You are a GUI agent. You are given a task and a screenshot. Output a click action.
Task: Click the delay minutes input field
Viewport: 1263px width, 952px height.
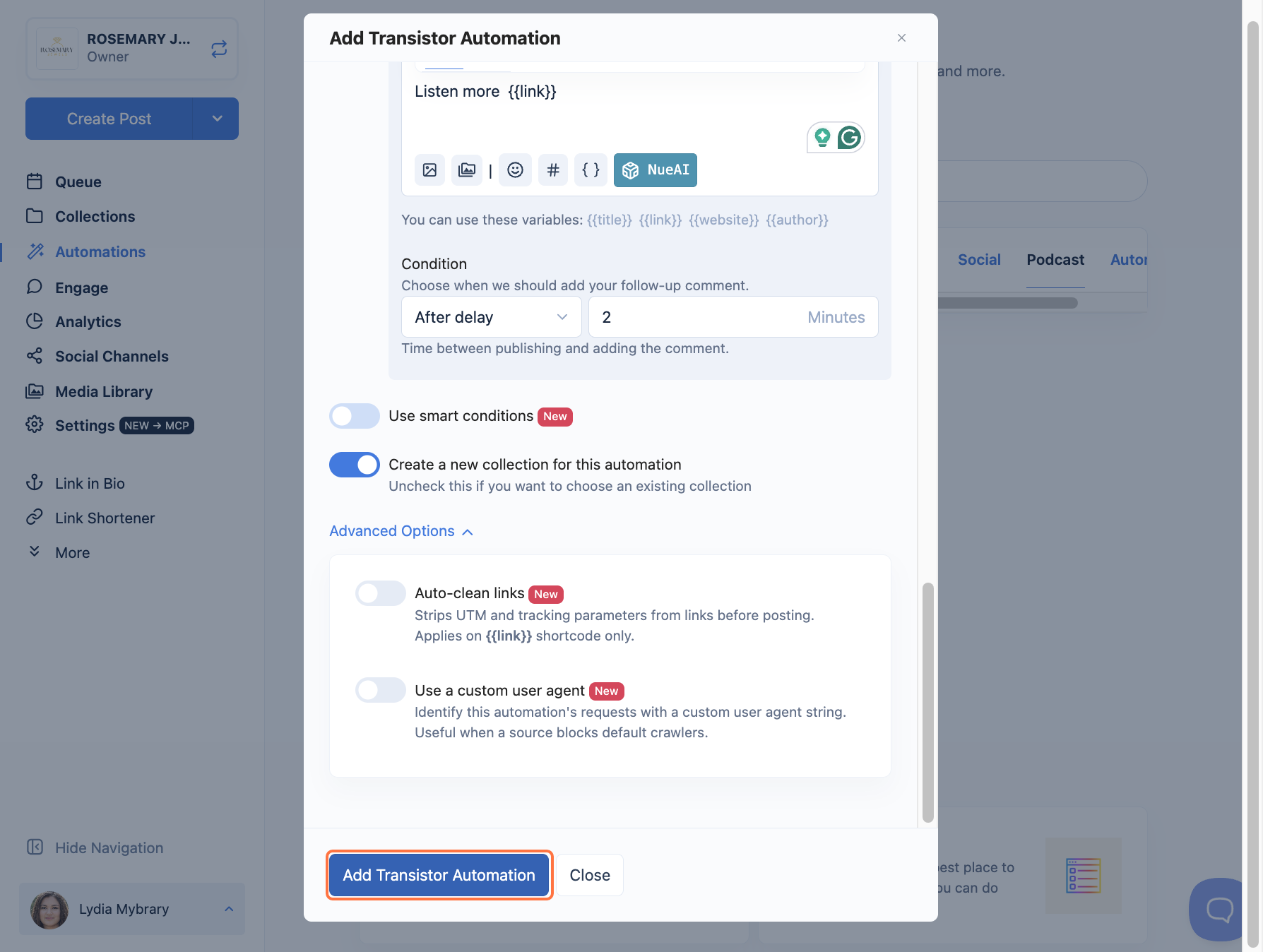733,317
